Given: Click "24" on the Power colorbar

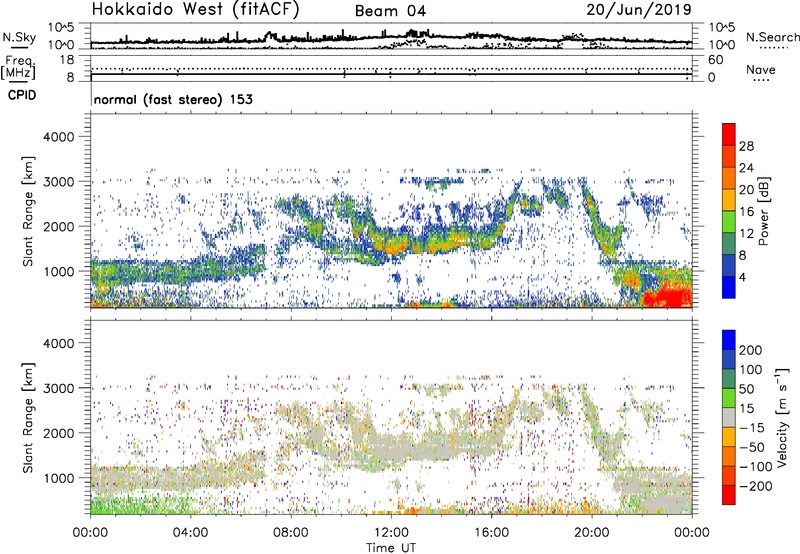Looking at the screenshot, I should click(746, 168).
